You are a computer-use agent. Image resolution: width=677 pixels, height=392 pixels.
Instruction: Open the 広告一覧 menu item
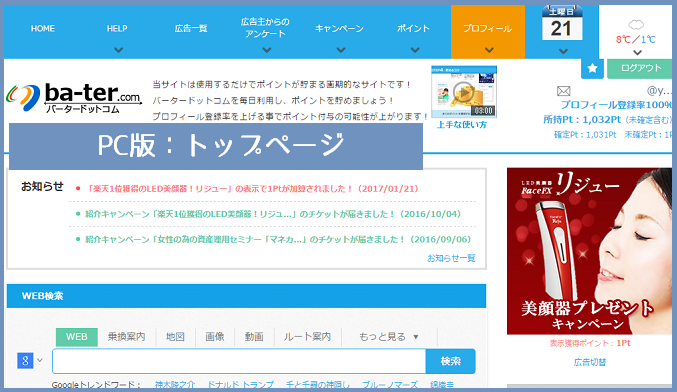191,28
